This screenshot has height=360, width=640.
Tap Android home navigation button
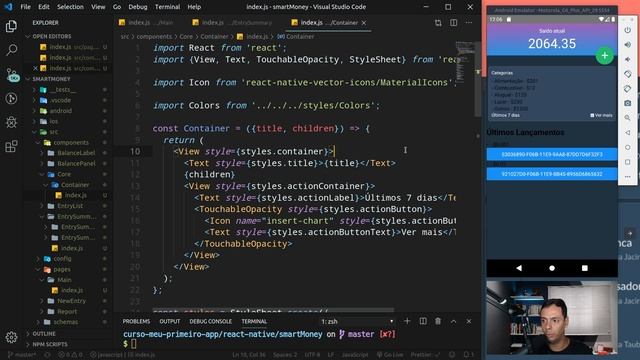552,268
